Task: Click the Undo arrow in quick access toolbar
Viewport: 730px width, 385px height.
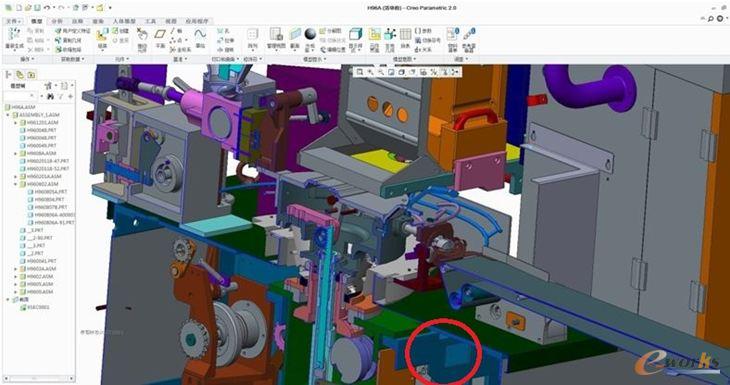Action: (x=47, y=8)
